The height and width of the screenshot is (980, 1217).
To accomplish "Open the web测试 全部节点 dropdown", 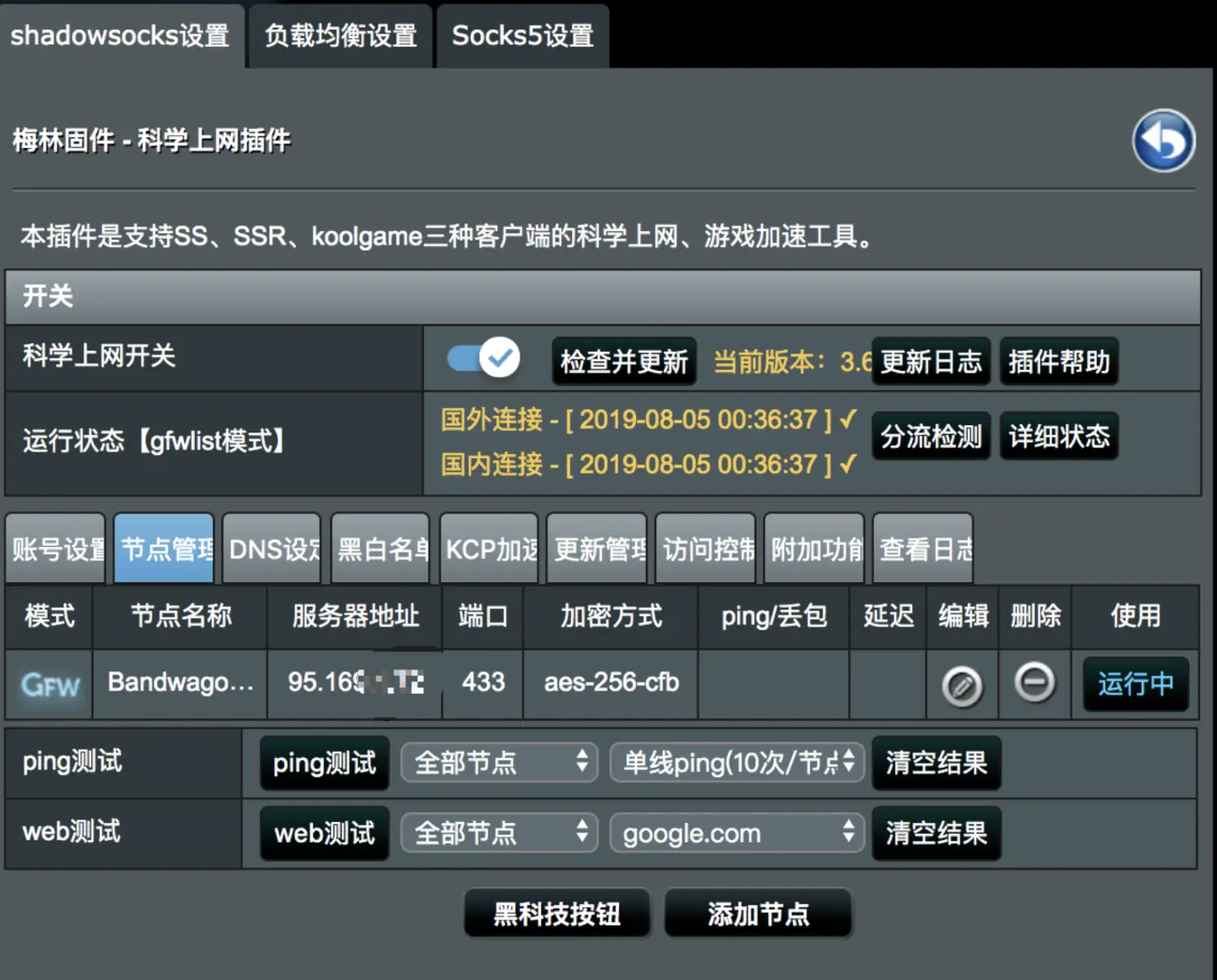I will [500, 833].
